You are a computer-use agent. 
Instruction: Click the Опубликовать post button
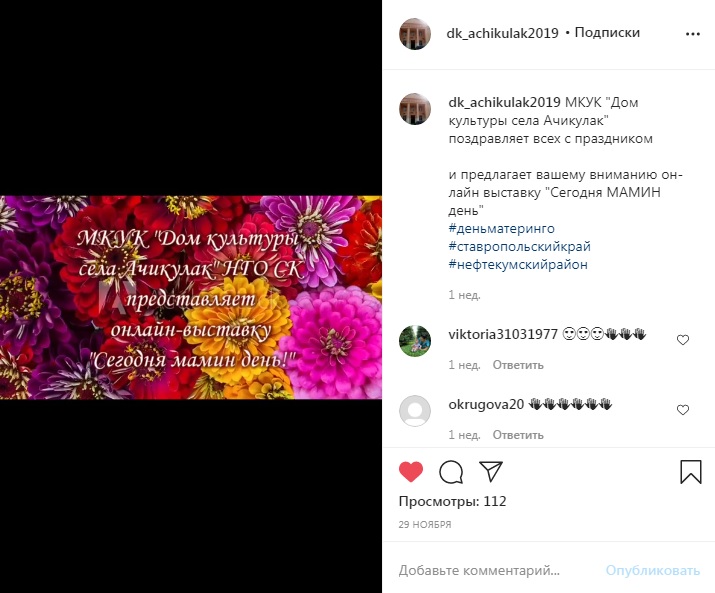coord(653,570)
